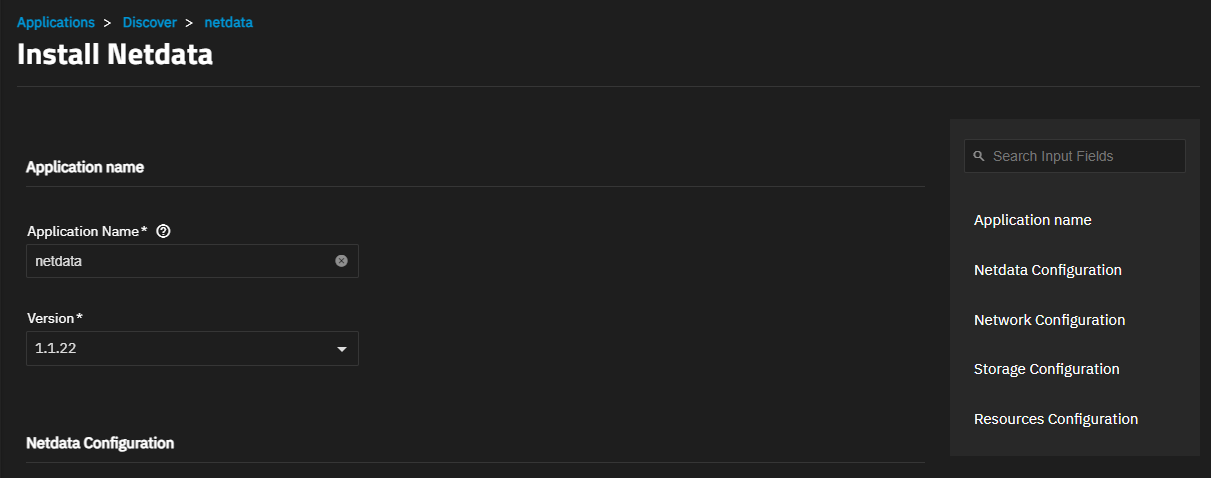Open Network Configuration from the sidebar list
1211x478 pixels.
click(x=1049, y=320)
